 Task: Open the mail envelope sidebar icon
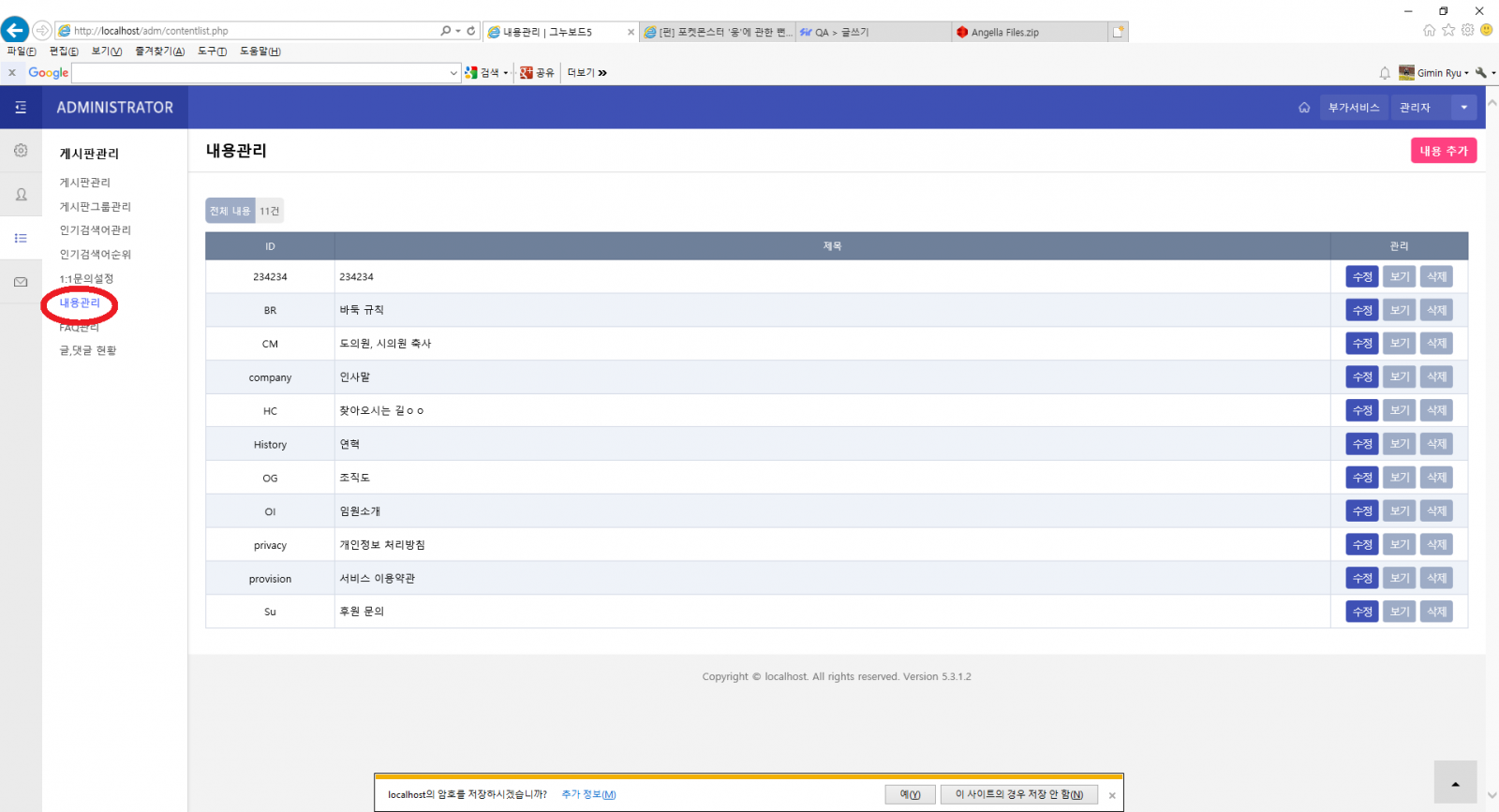click(x=21, y=282)
